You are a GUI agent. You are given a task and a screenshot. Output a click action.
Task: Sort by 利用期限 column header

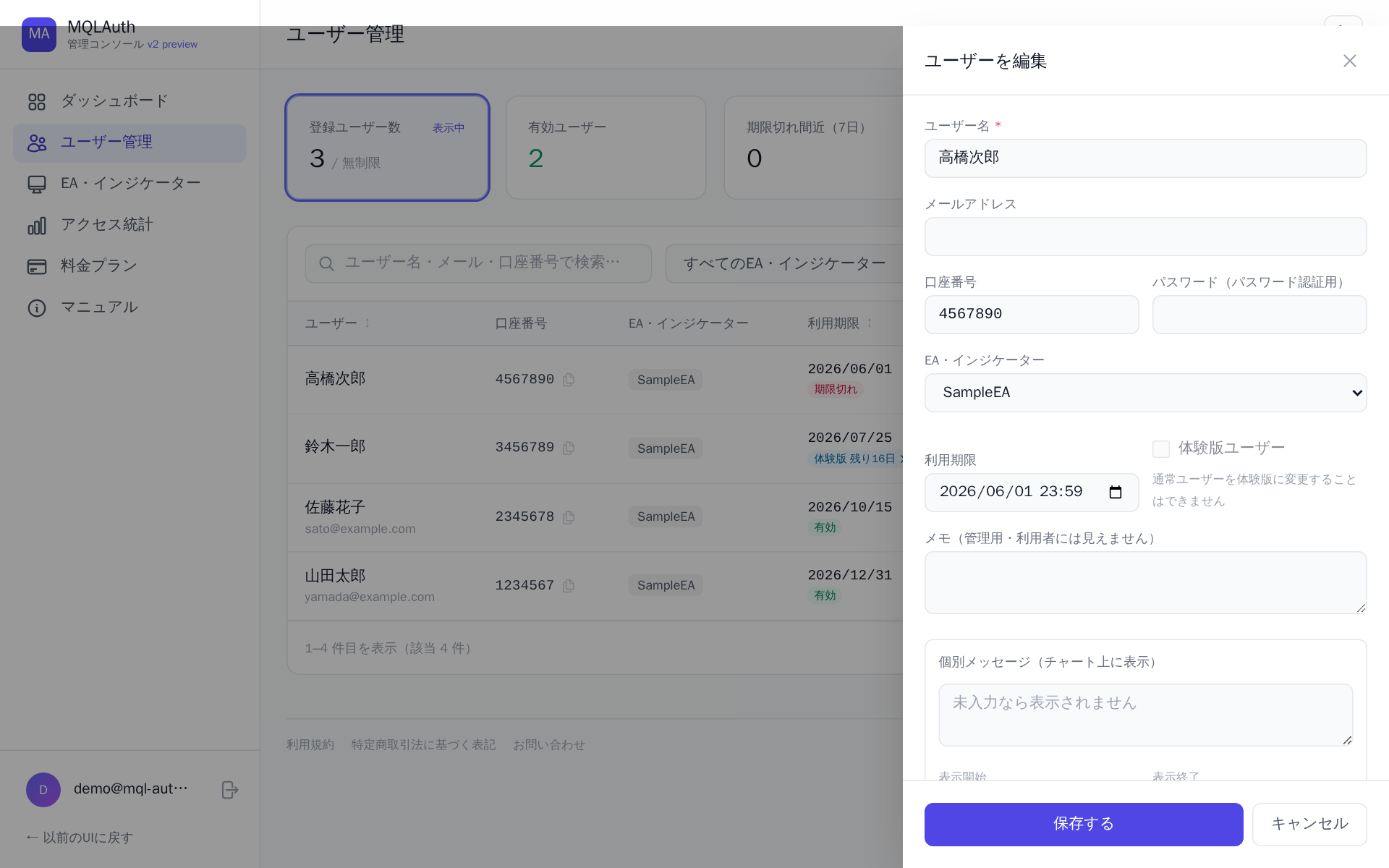pyautogui.click(x=840, y=323)
